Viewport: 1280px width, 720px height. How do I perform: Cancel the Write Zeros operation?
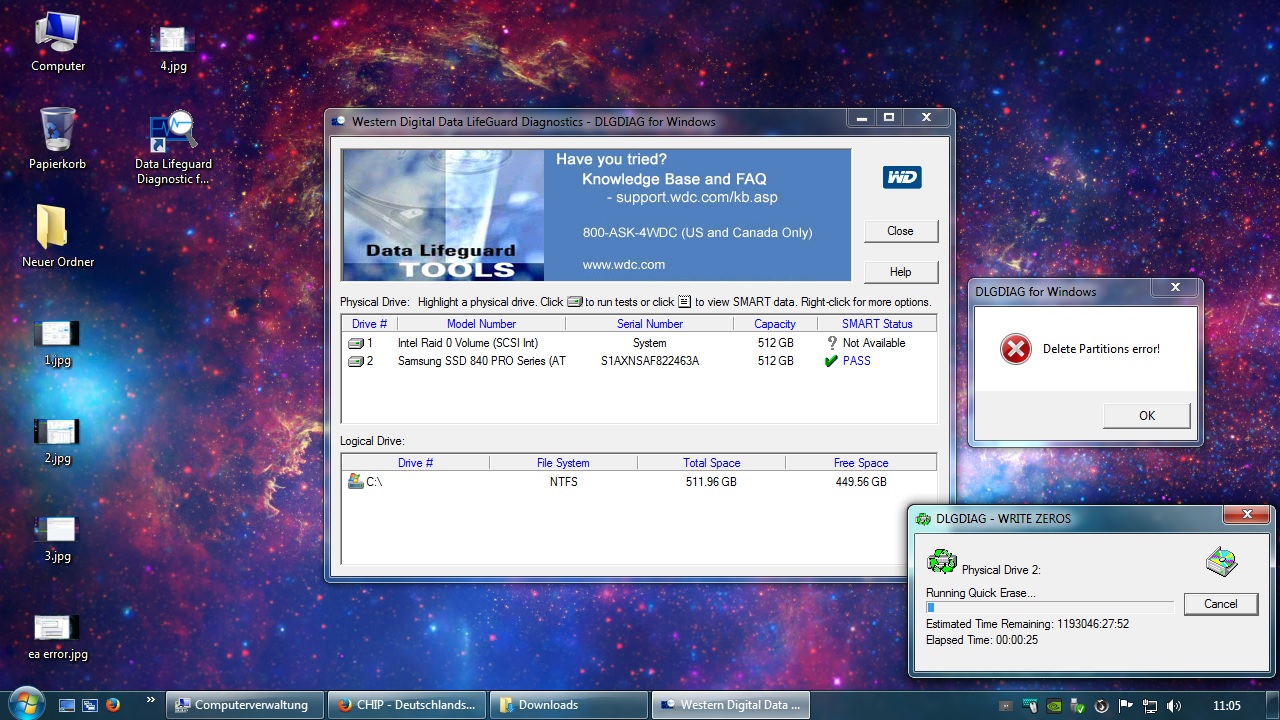[1221, 604]
